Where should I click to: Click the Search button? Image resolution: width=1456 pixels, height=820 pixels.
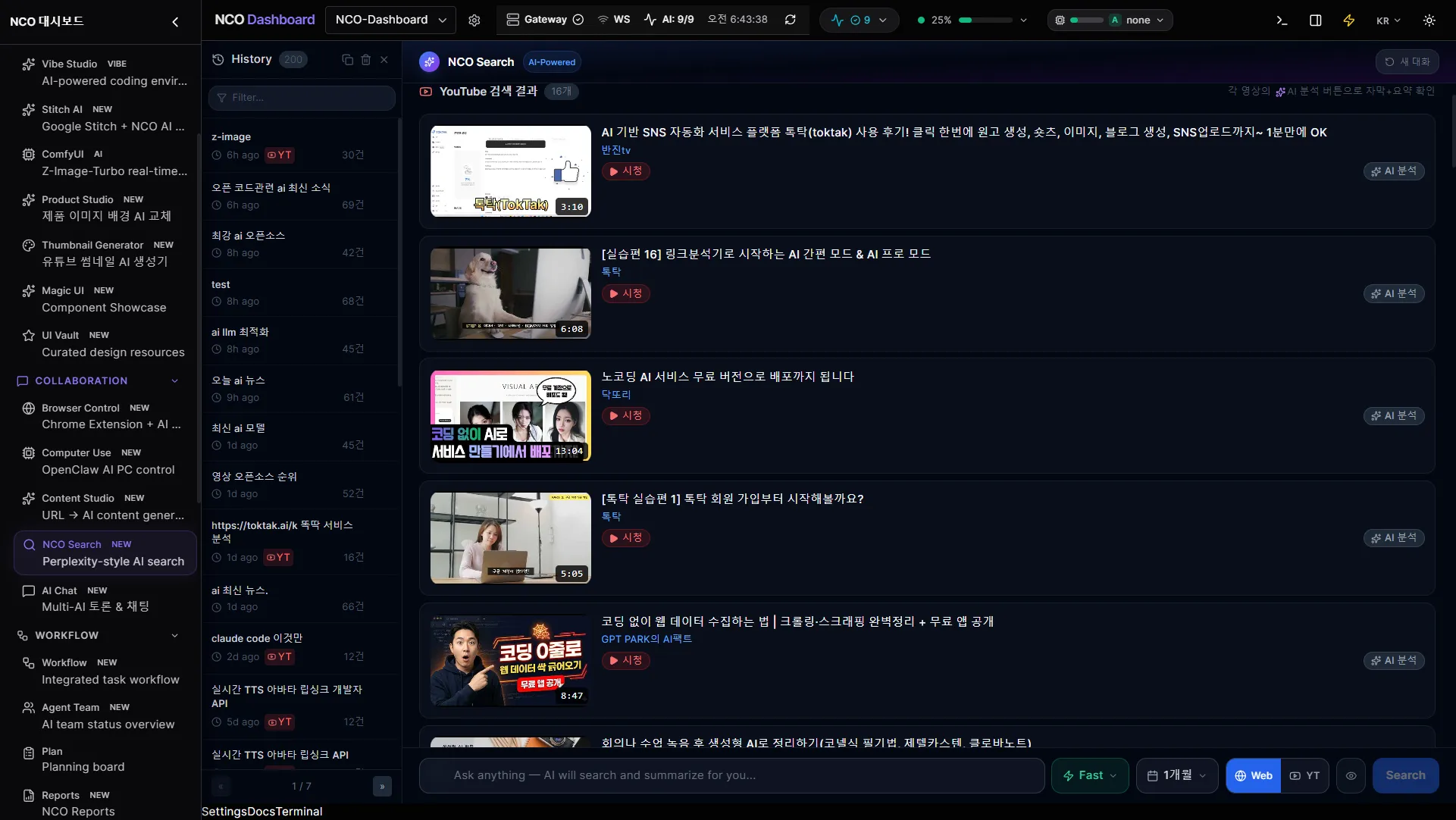(1405, 775)
